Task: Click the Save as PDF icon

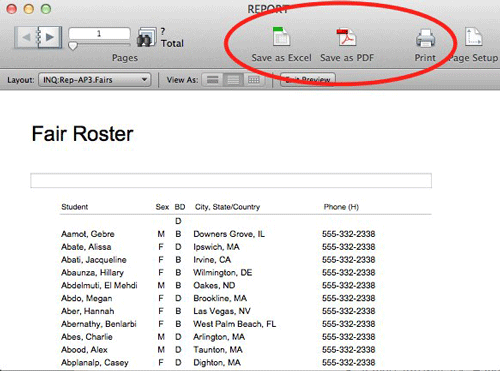Action: (346, 37)
